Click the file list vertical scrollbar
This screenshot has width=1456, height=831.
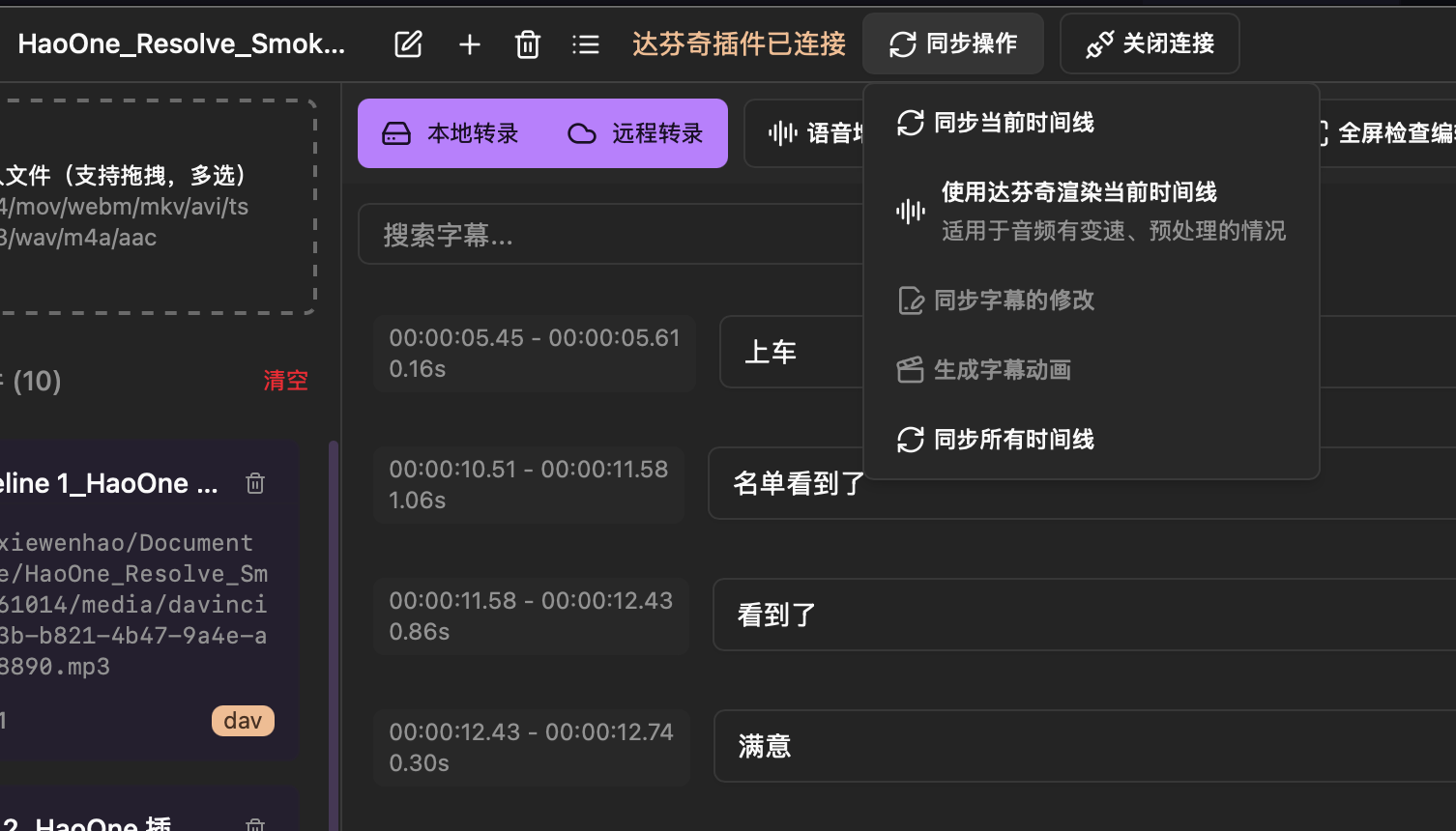pyautogui.click(x=334, y=636)
